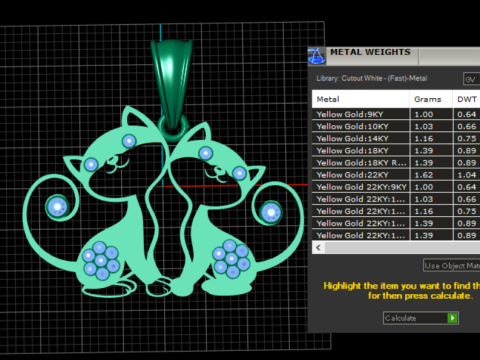Select the Yellow Gold:9KY row
480x360 pixels.
396,114
